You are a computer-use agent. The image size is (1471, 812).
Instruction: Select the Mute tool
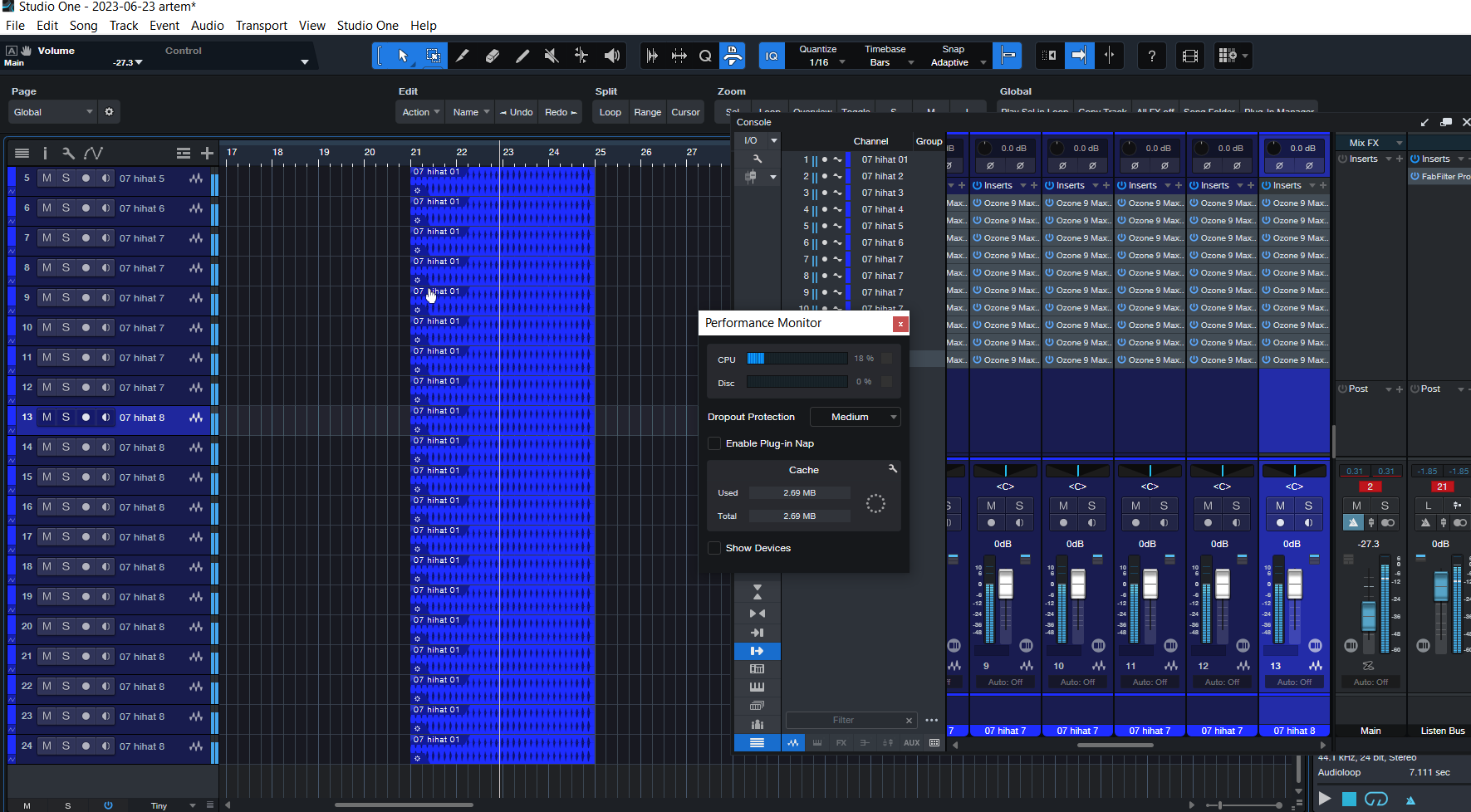552,56
